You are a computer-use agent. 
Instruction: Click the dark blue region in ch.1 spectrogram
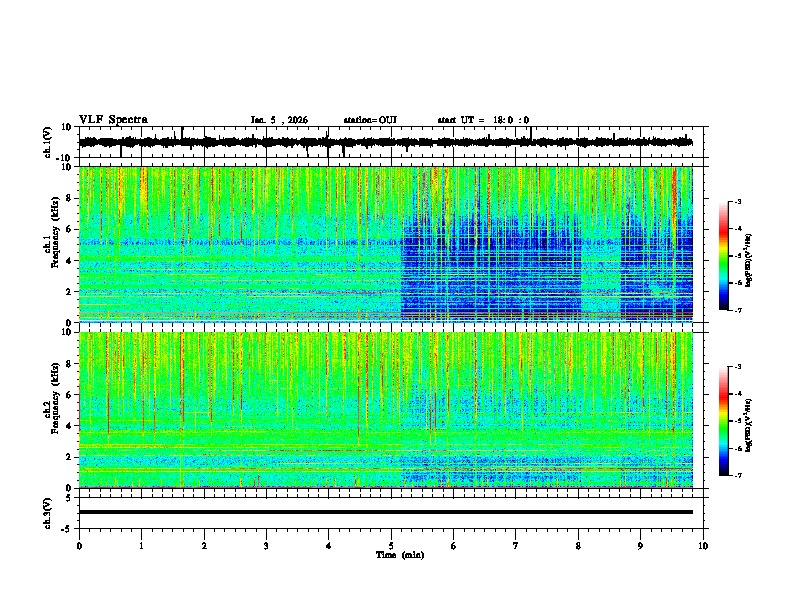point(490,268)
